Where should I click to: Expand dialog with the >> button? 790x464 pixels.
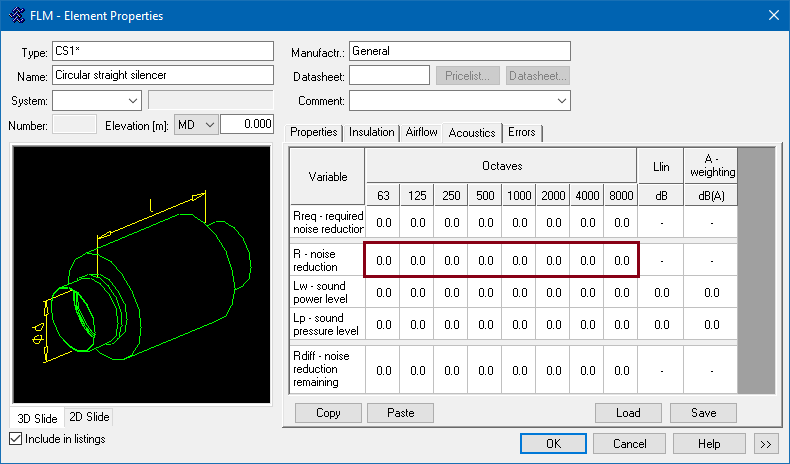tap(766, 444)
